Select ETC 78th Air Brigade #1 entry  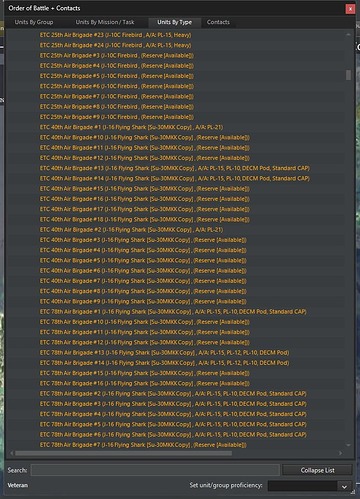(x=173, y=312)
